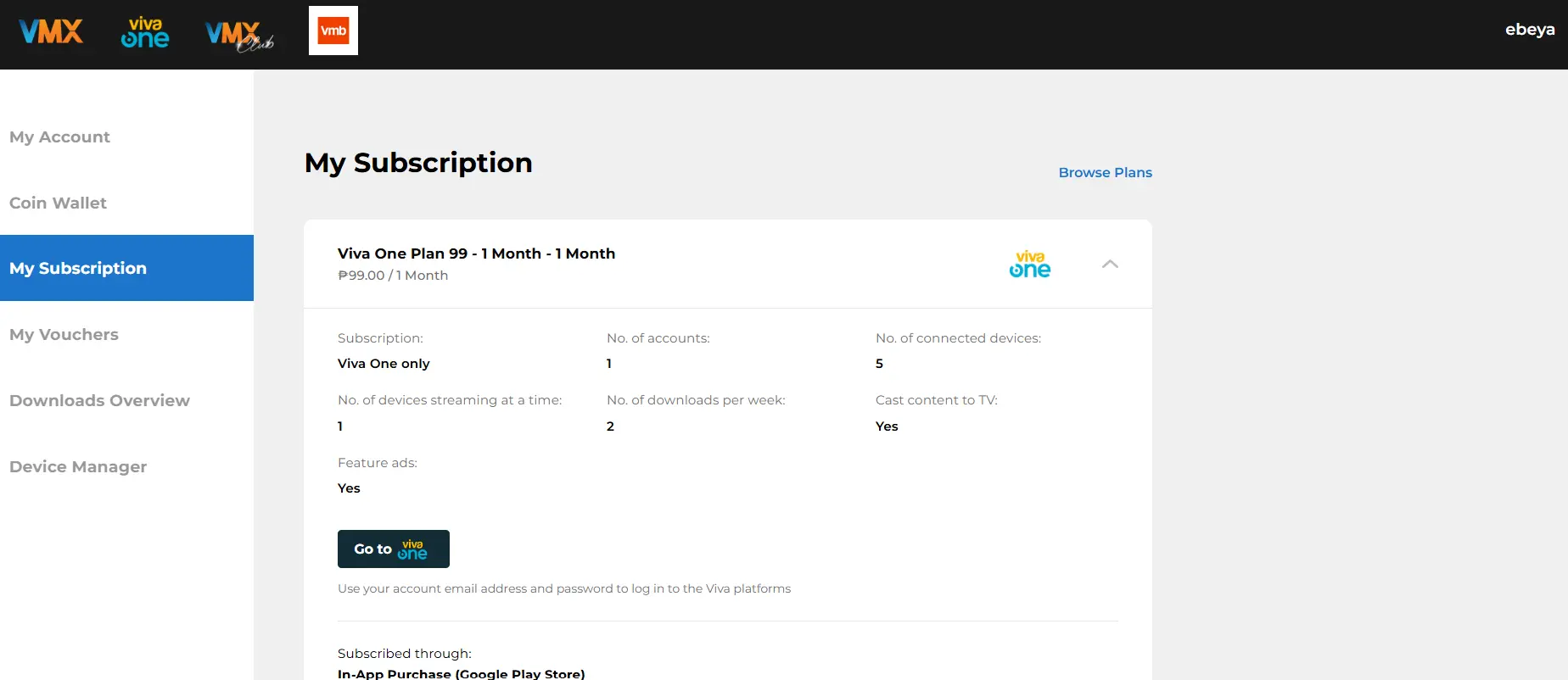Open the VMX Club logo in header
The height and width of the screenshot is (680, 1568).
click(239, 36)
